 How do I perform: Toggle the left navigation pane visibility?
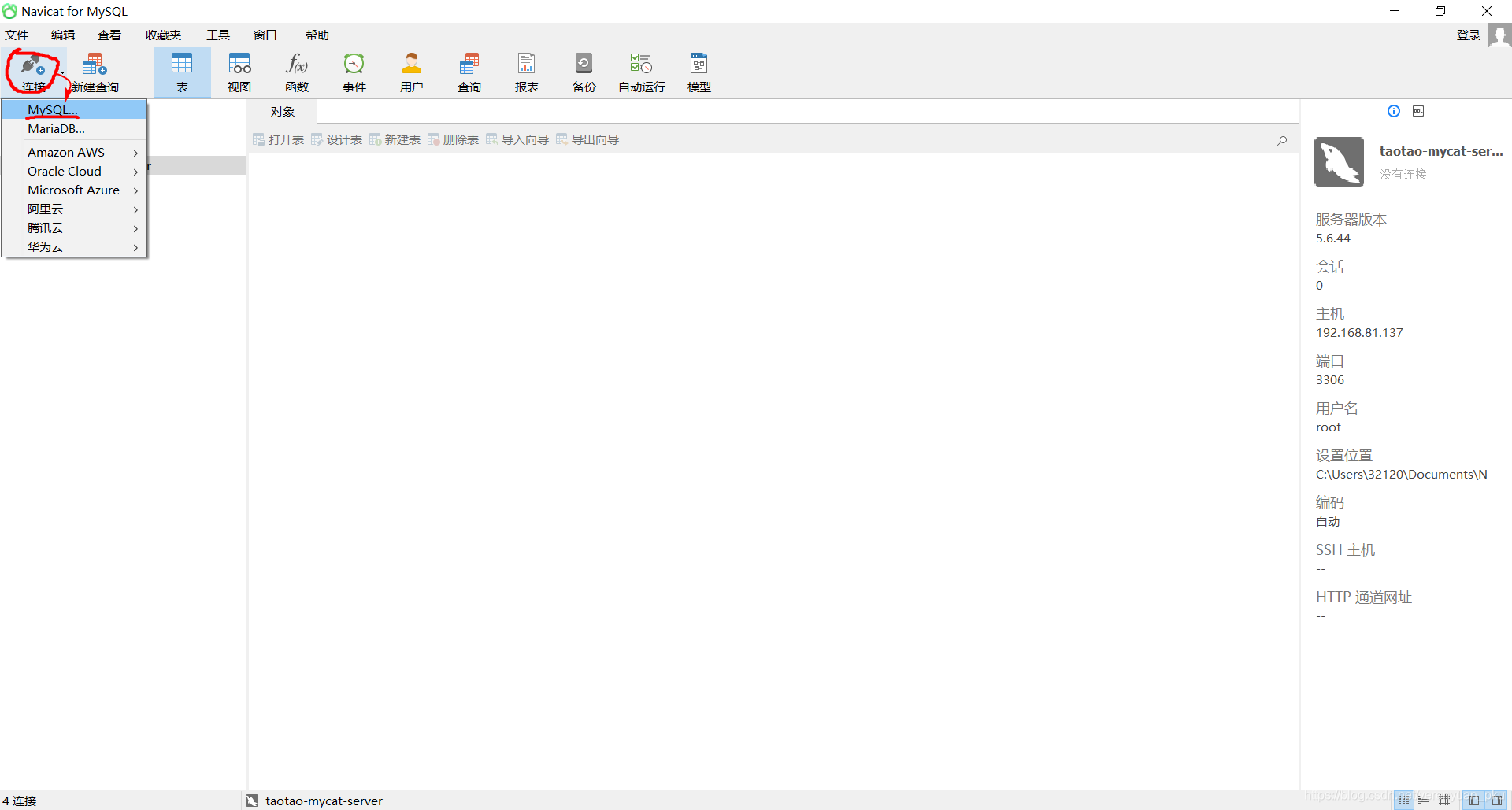[x=1473, y=800]
